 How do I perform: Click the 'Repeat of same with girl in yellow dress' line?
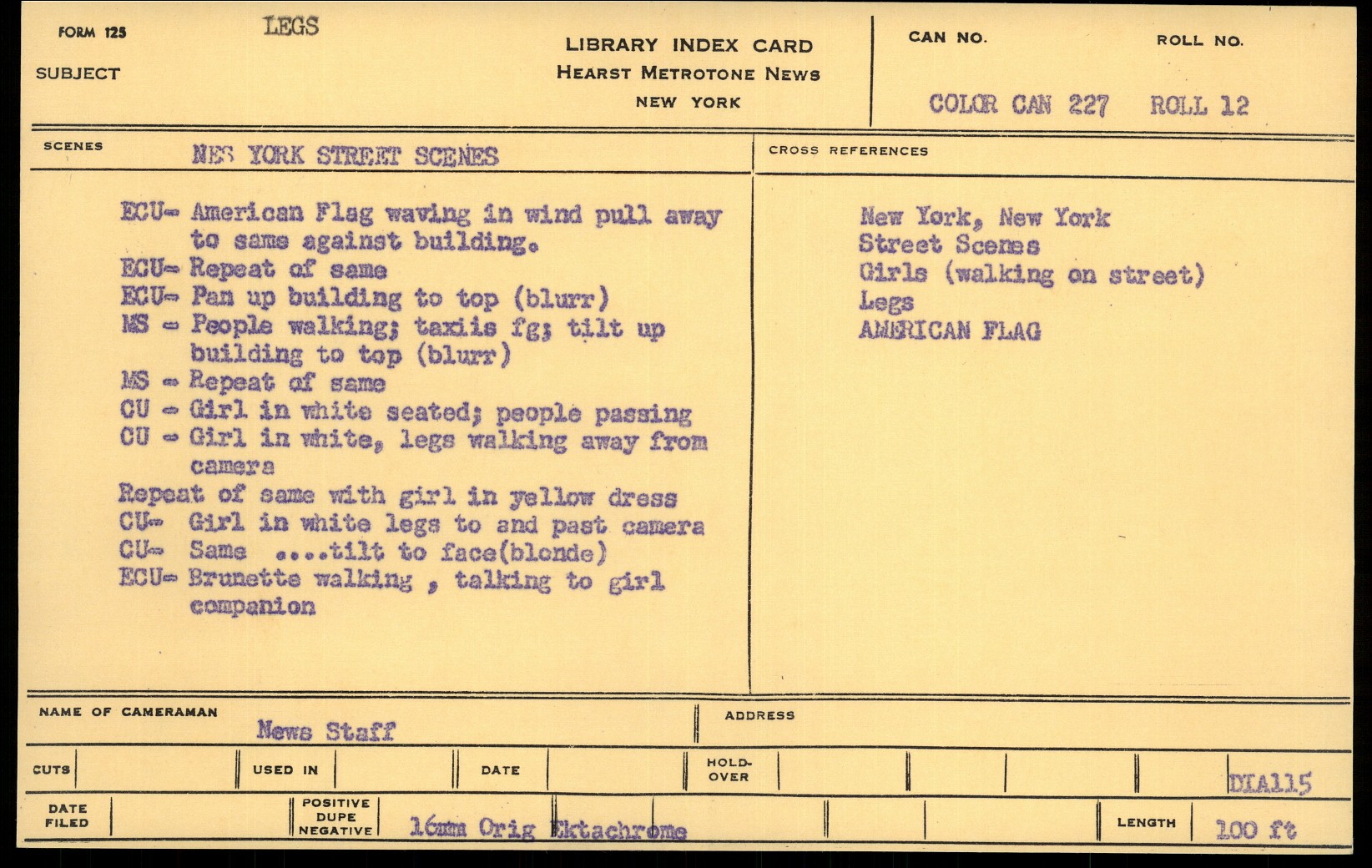coord(397,496)
